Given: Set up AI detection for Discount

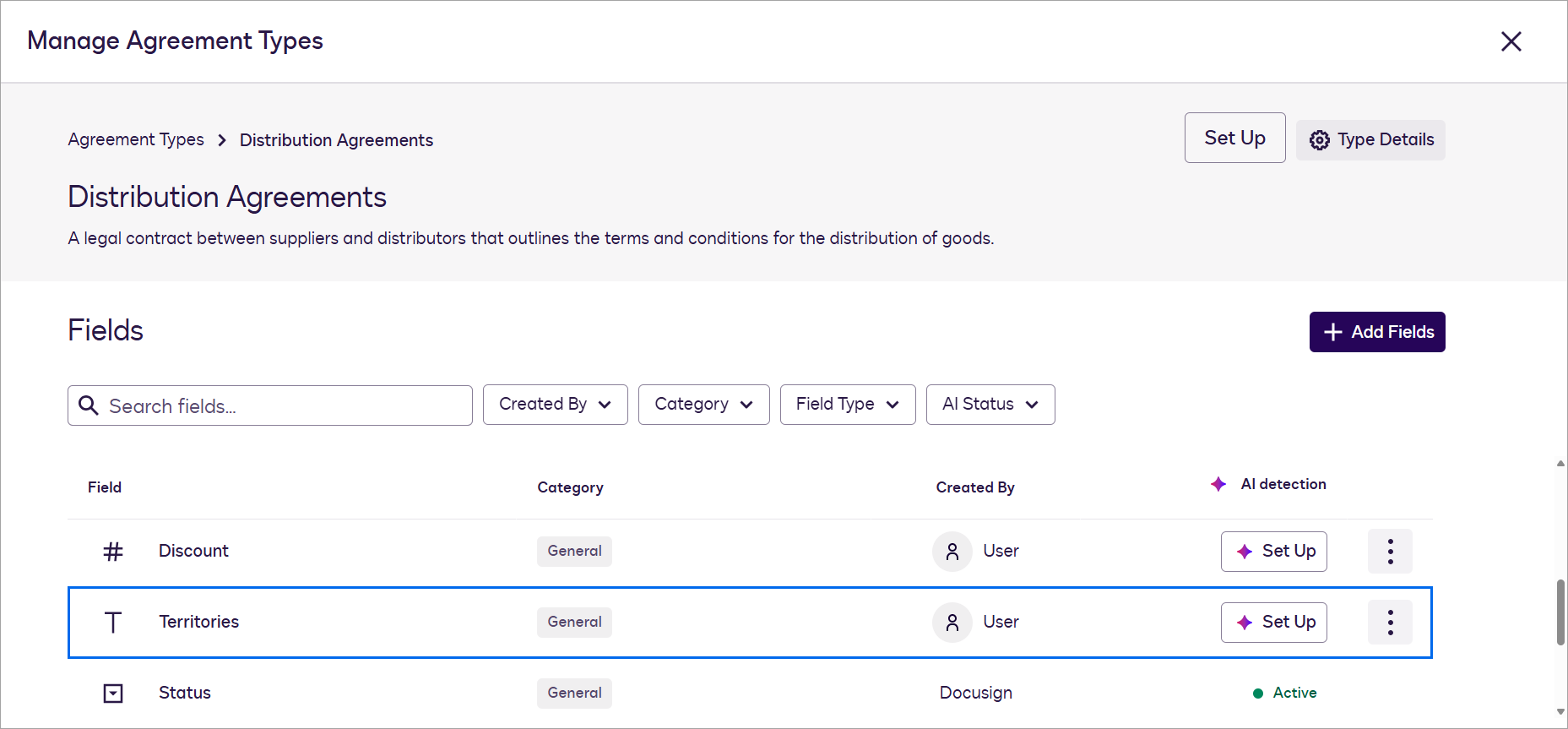Looking at the screenshot, I should [x=1273, y=552].
